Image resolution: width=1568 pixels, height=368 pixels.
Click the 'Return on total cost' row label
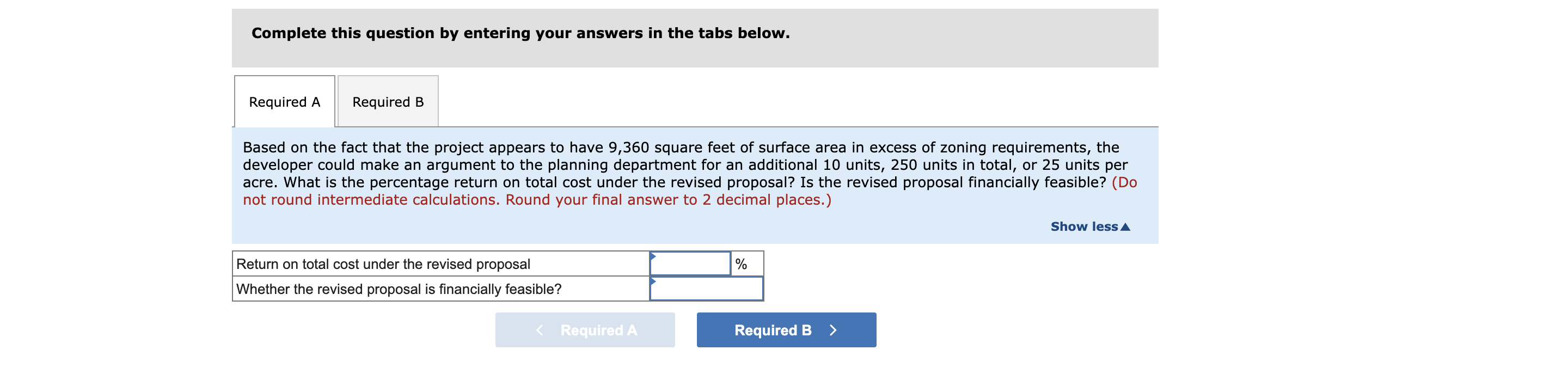pyautogui.click(x=383, y=264)
